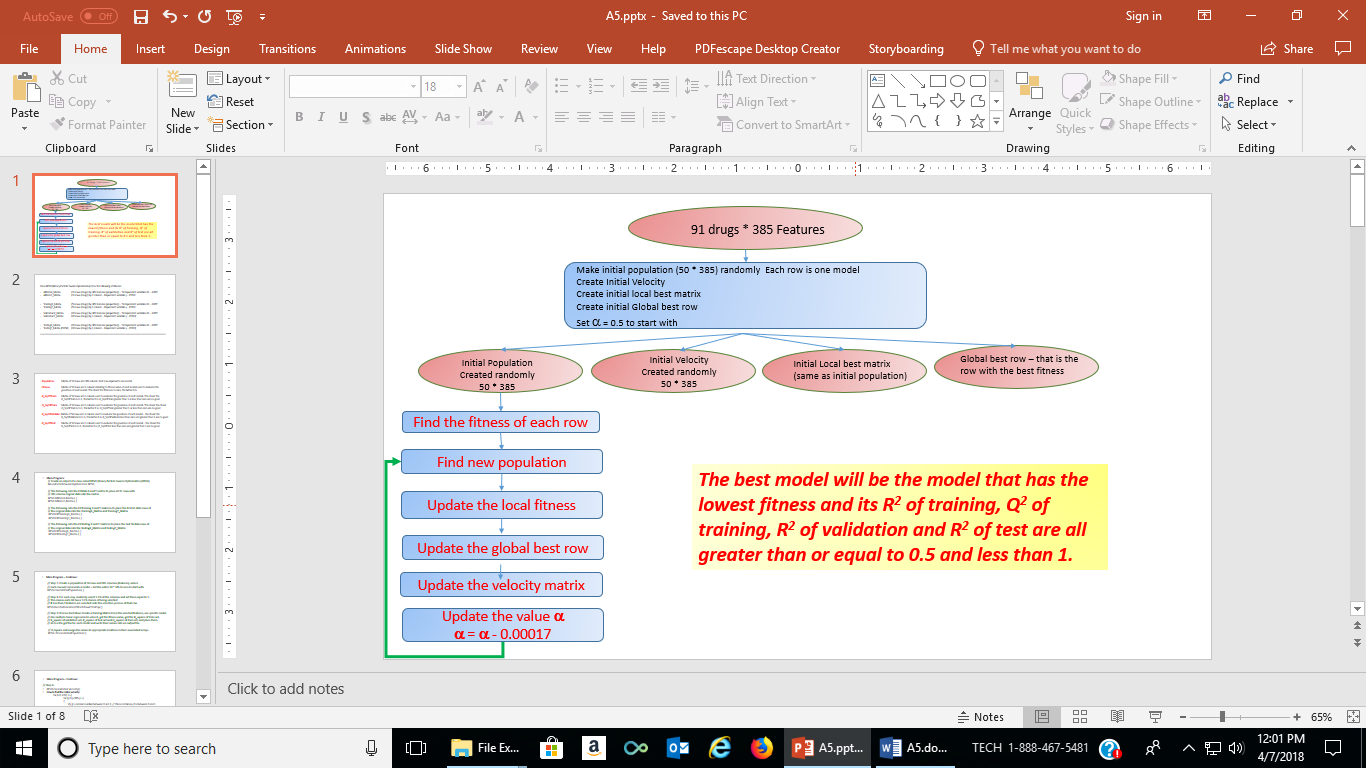This screenshot has width=1366, height=768.
Task: Click the Reset slide button
Action: pyautogui.click(x=231, y=102)
